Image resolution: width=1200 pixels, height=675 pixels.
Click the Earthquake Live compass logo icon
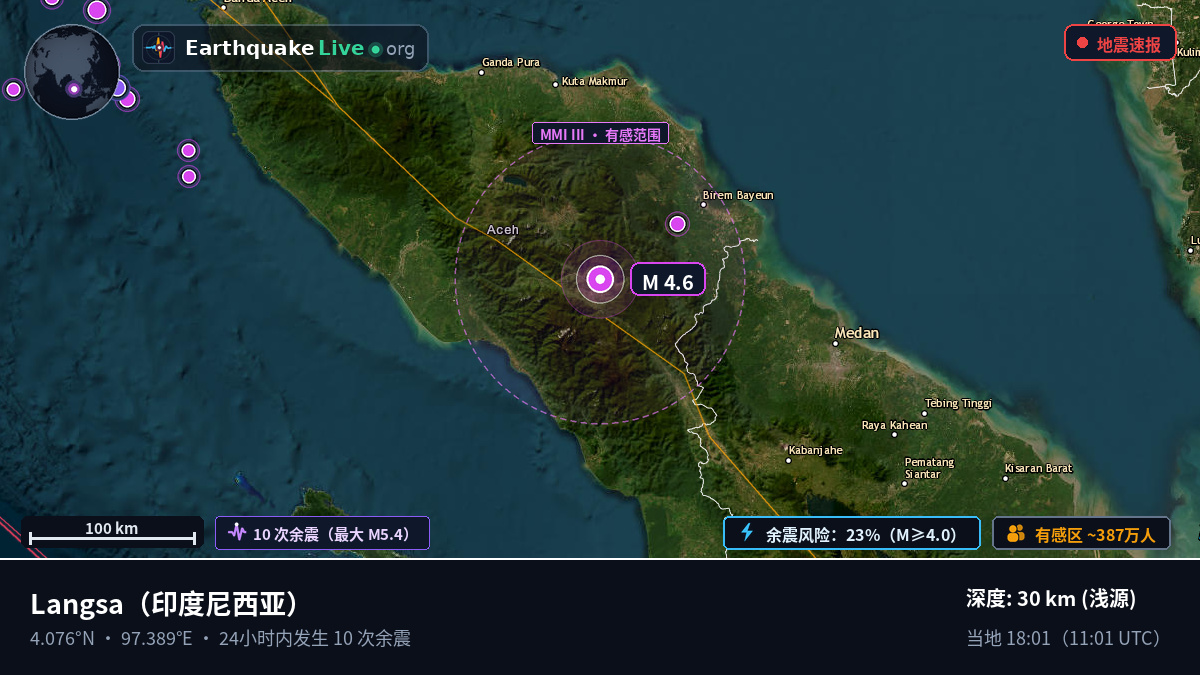tap(158, 48)
